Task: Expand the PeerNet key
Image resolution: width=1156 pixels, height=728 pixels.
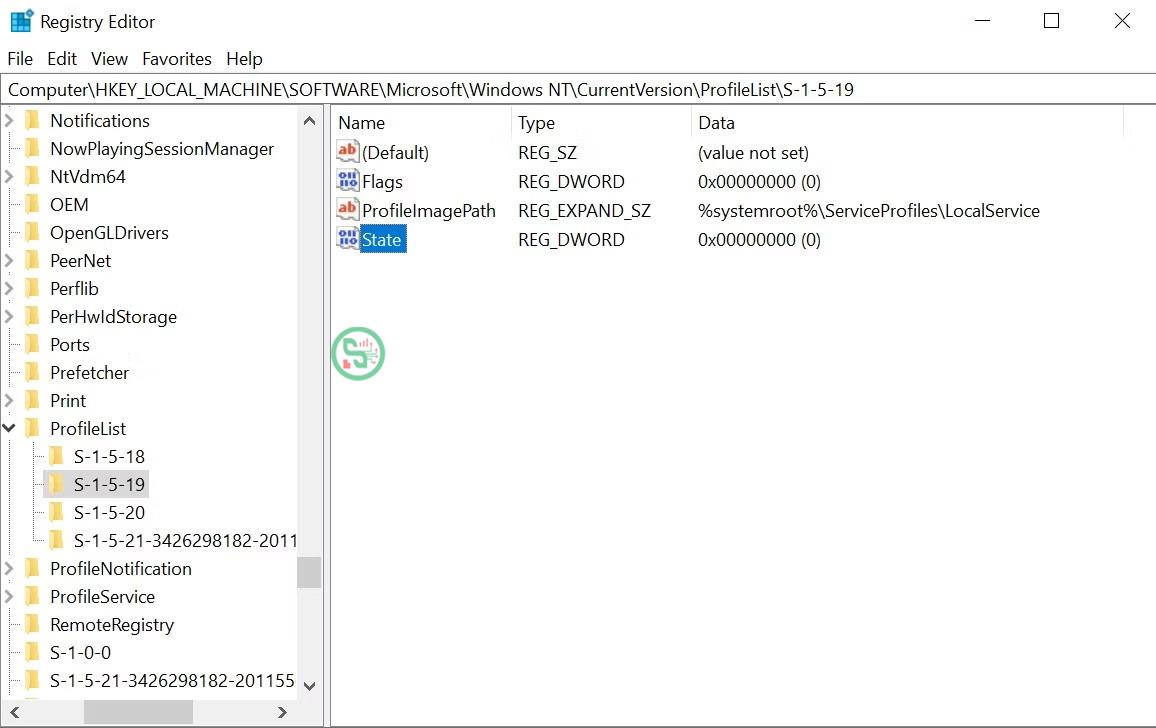Action: tap(9, 260)
